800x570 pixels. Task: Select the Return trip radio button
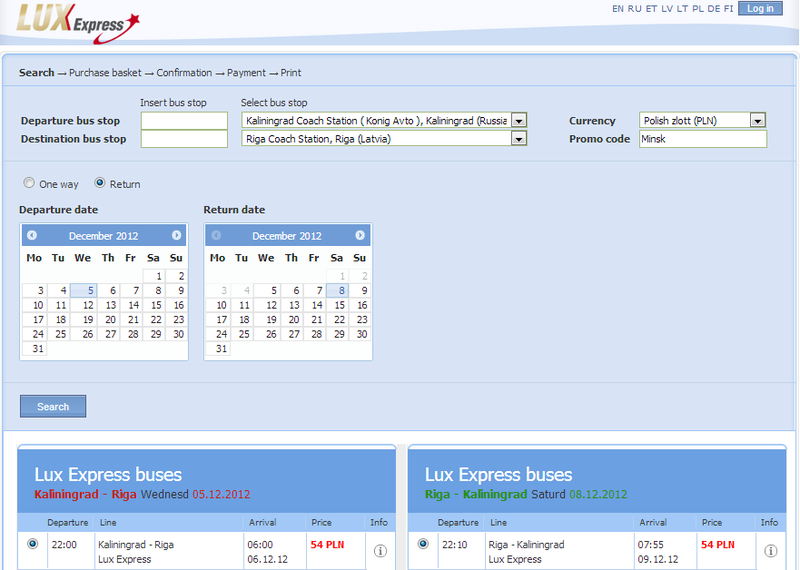pos(100,183)
